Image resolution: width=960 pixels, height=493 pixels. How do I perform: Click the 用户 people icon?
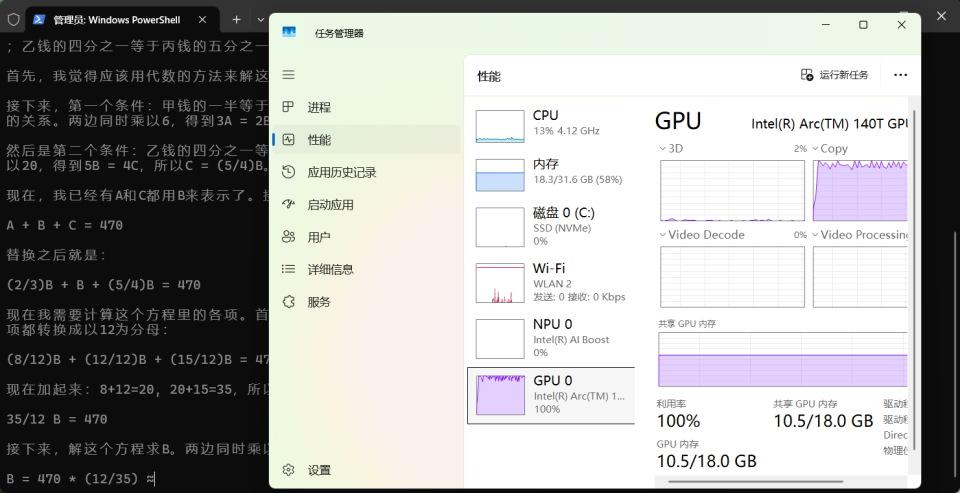[x=288, y=237]
